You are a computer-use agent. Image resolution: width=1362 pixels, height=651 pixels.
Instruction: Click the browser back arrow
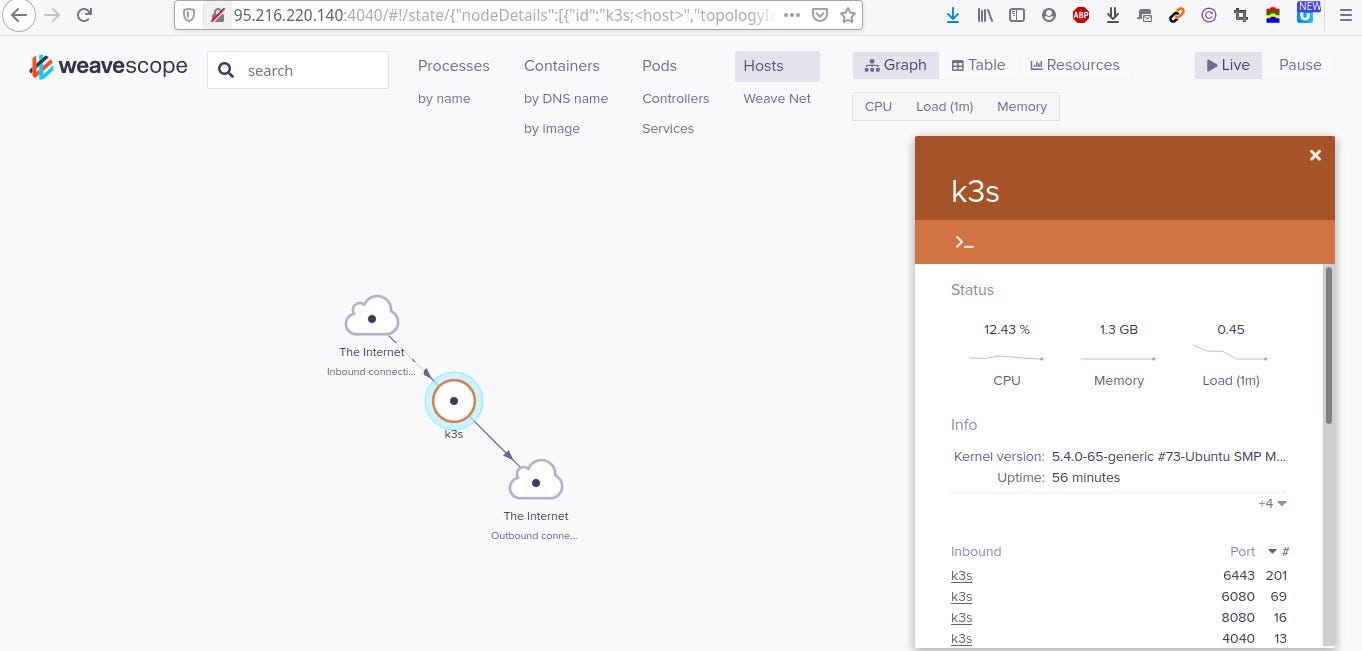tap(18, 15)
